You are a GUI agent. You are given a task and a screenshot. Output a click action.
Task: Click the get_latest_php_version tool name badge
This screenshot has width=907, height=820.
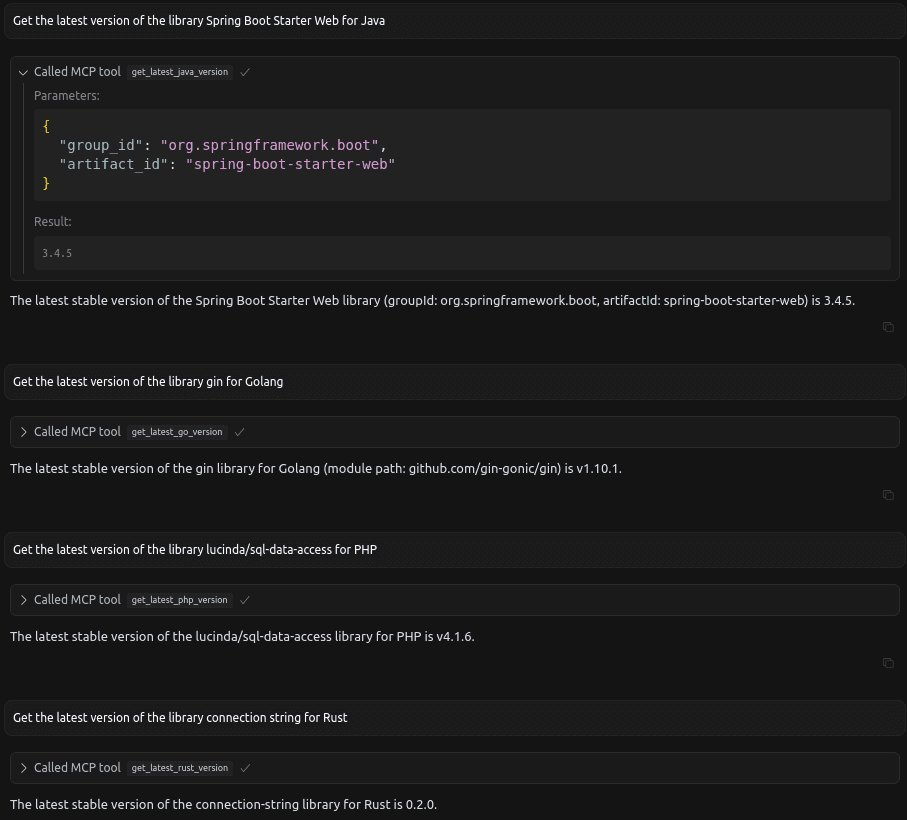coord(179,600)
